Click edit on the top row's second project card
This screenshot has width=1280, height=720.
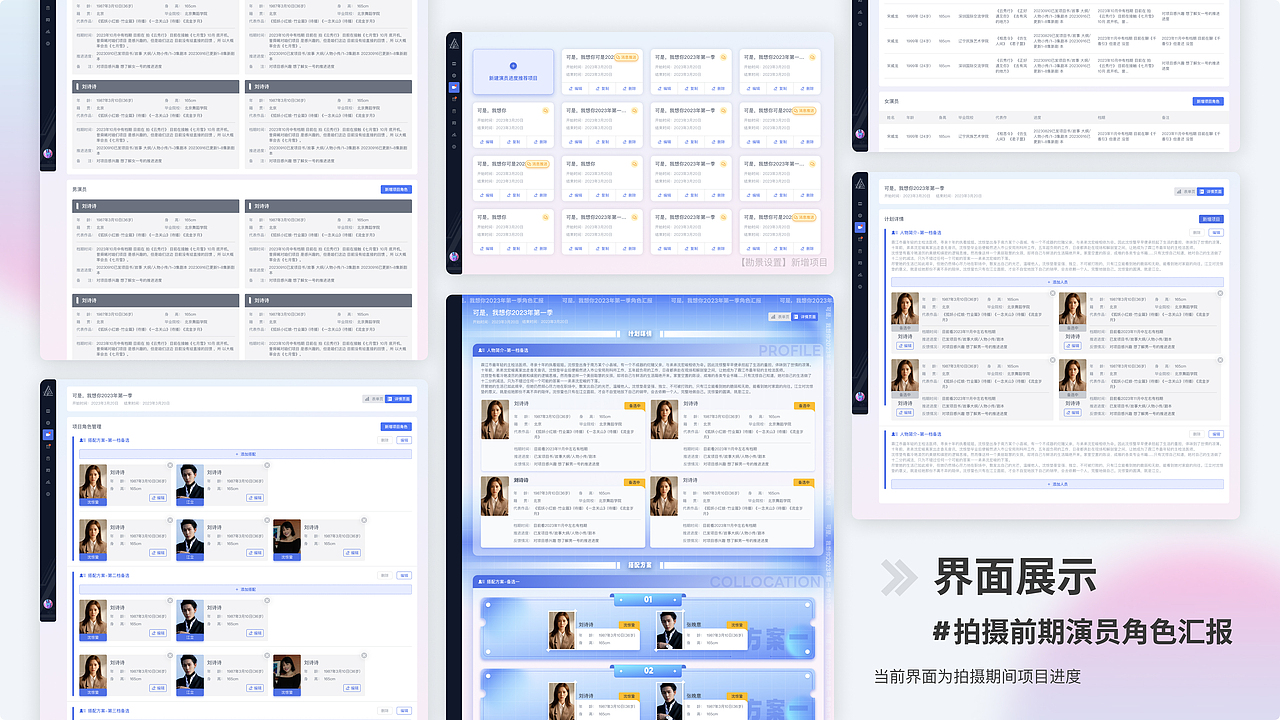pyautogui.click(x=575, y=89)
